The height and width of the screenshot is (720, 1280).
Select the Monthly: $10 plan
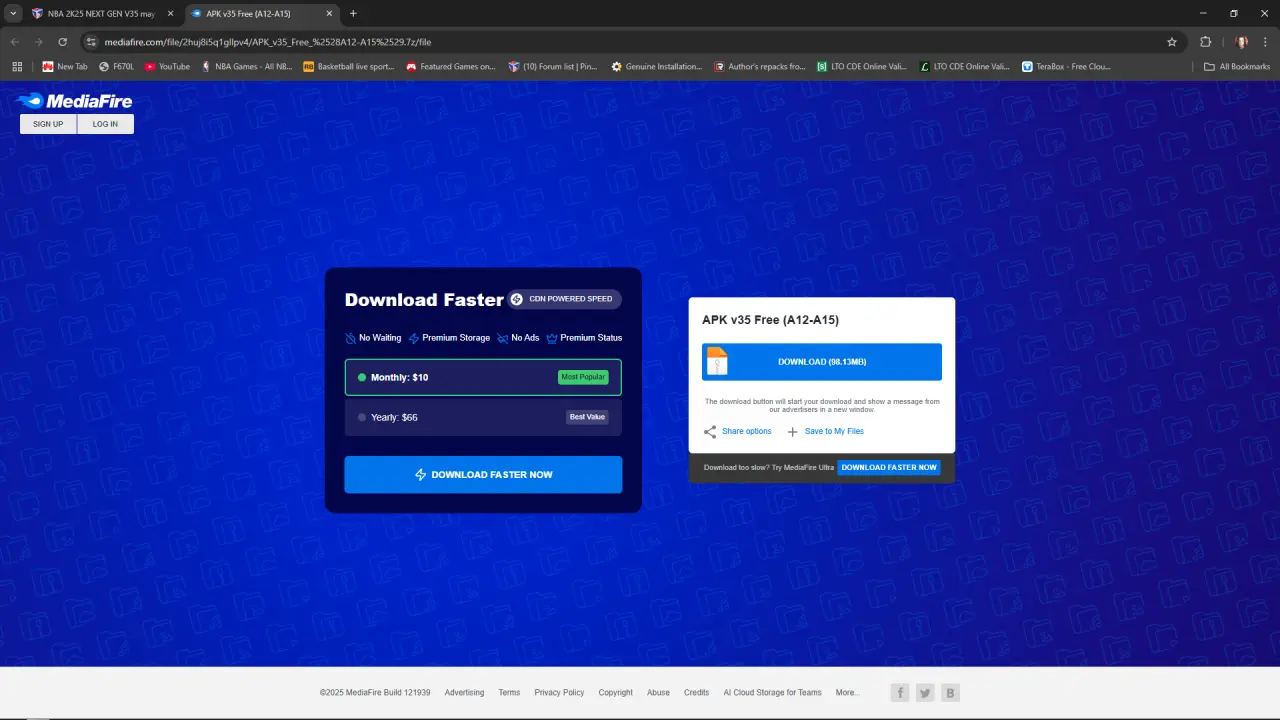pos(483,377)
